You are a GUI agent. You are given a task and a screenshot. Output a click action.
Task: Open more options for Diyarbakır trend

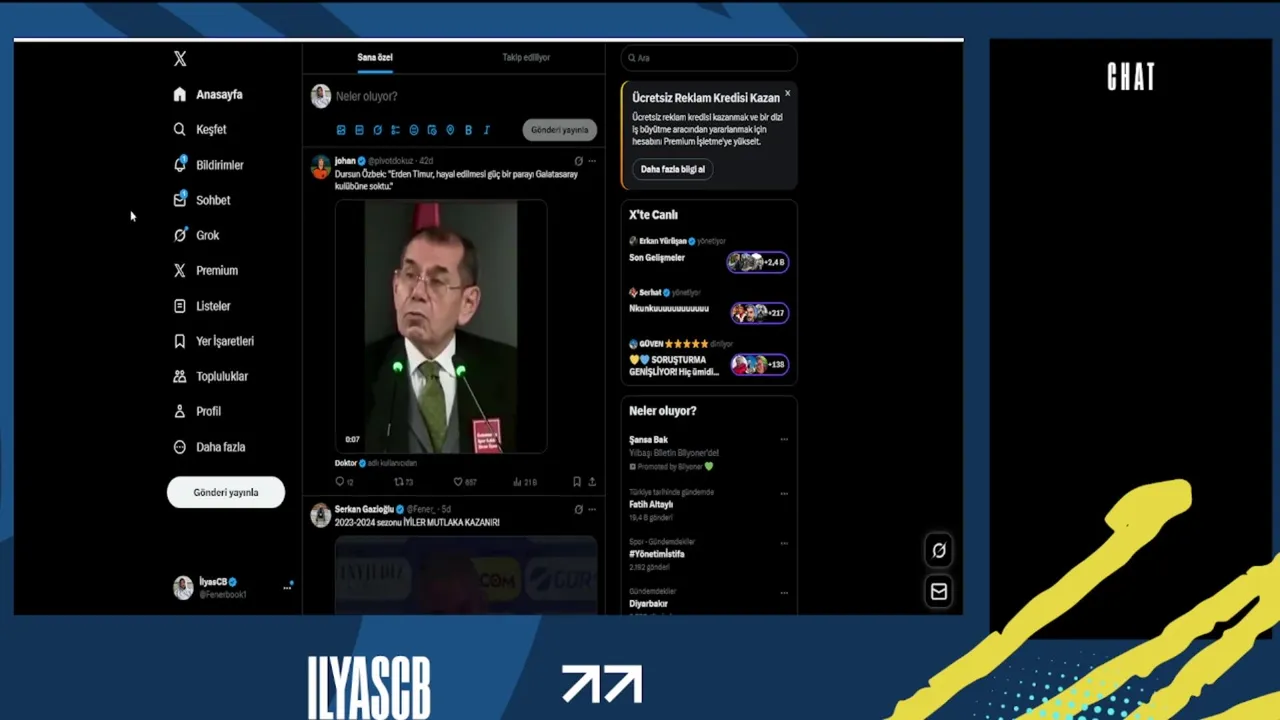pyautogui.click(x=784, y=593)
